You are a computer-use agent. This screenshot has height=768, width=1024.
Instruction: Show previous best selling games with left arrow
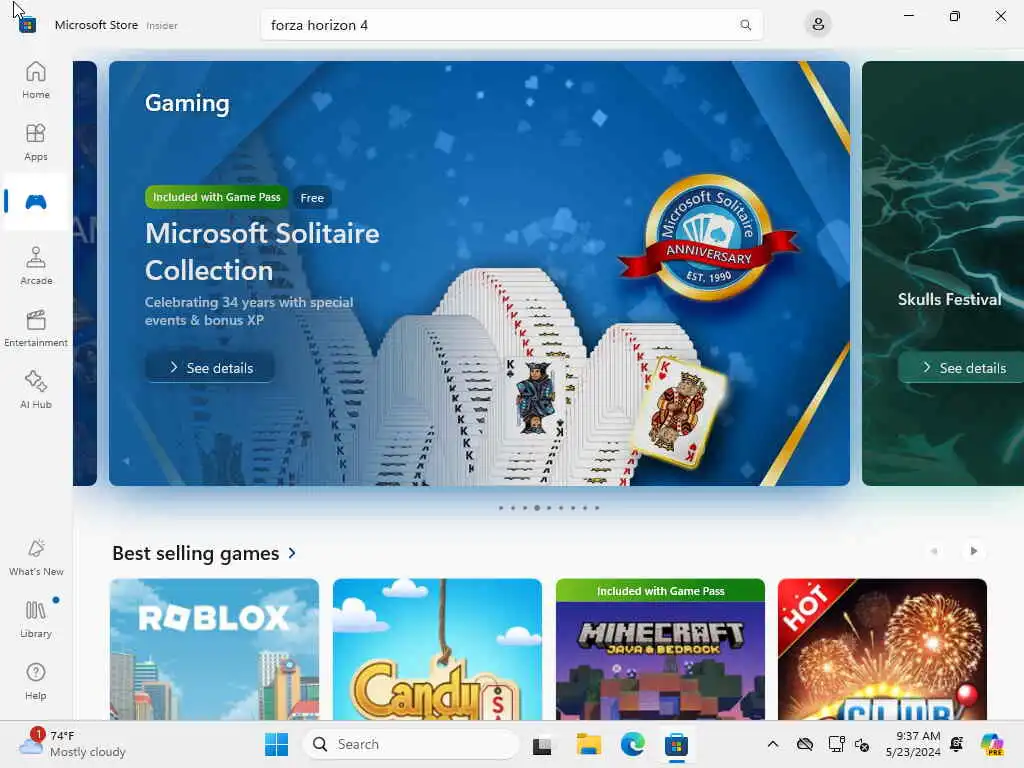[x=934, y=551]
